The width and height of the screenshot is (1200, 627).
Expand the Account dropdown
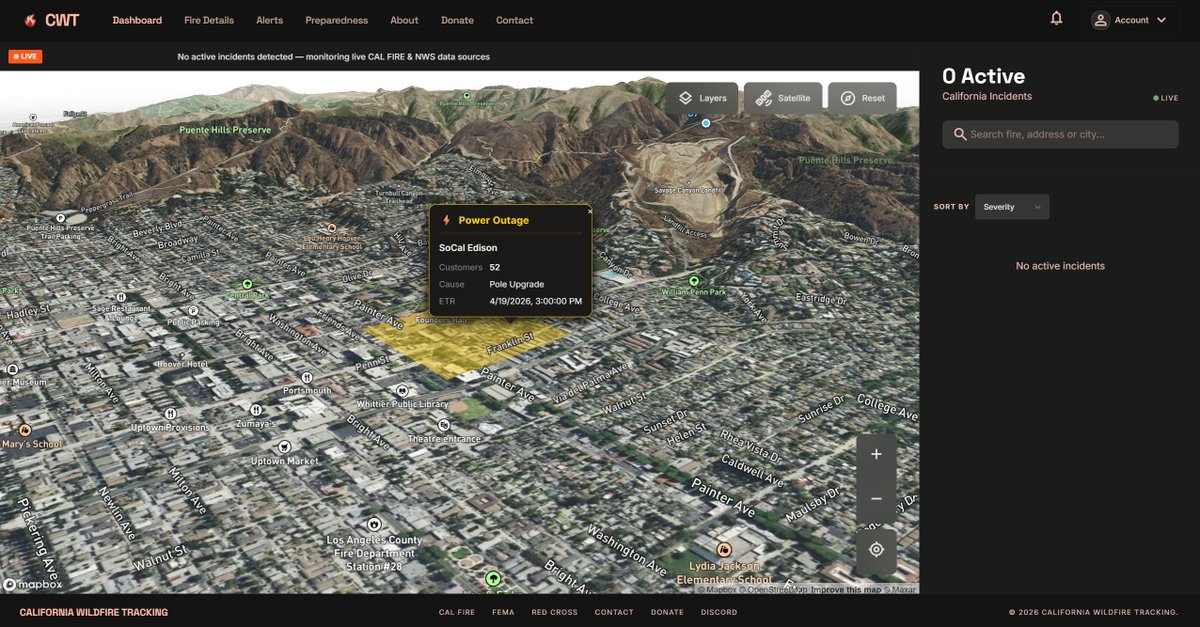tap(1128, 20)
